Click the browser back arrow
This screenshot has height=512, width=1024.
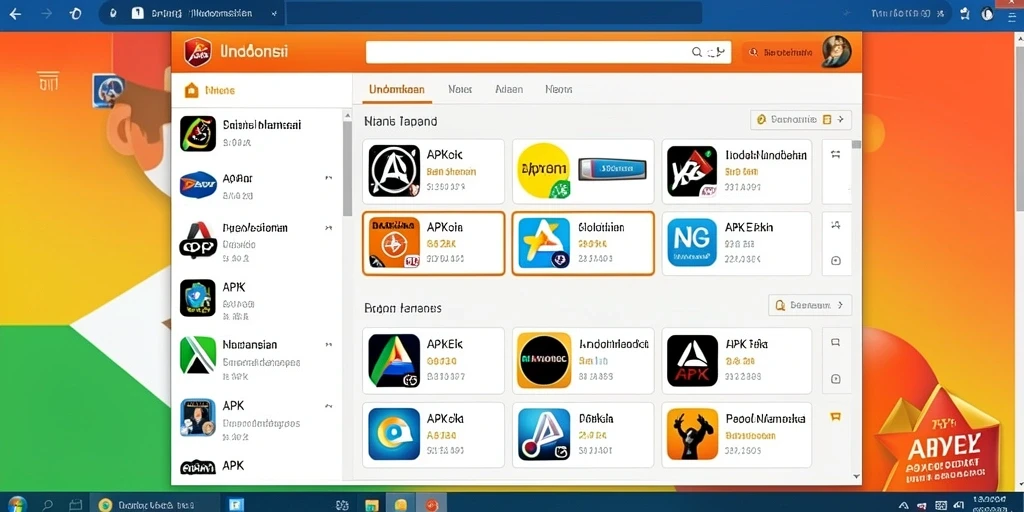pyautogui.click(x=15, y=14)
